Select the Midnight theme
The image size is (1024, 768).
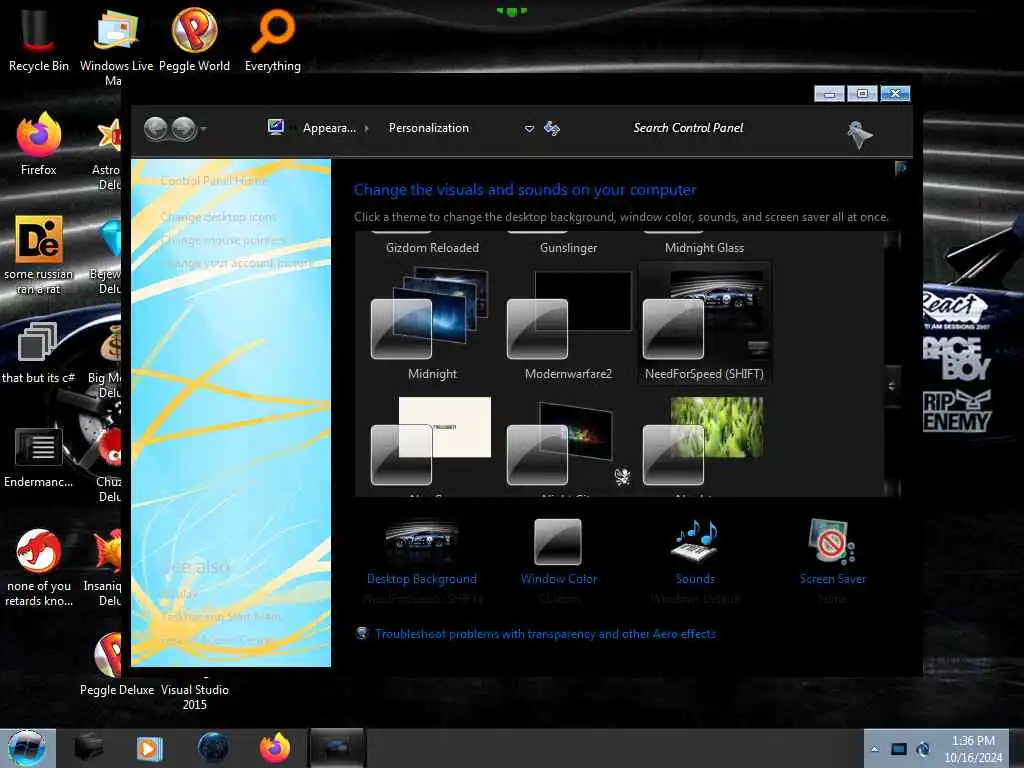[x=432, y=323]
